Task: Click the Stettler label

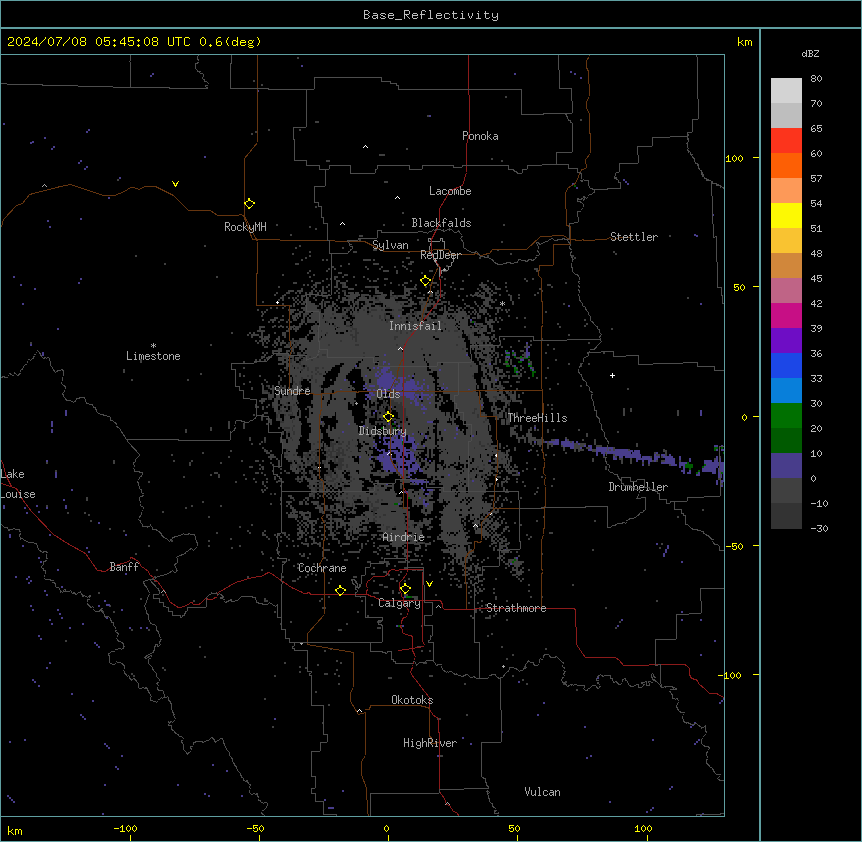Action: (x=634, y=237)
